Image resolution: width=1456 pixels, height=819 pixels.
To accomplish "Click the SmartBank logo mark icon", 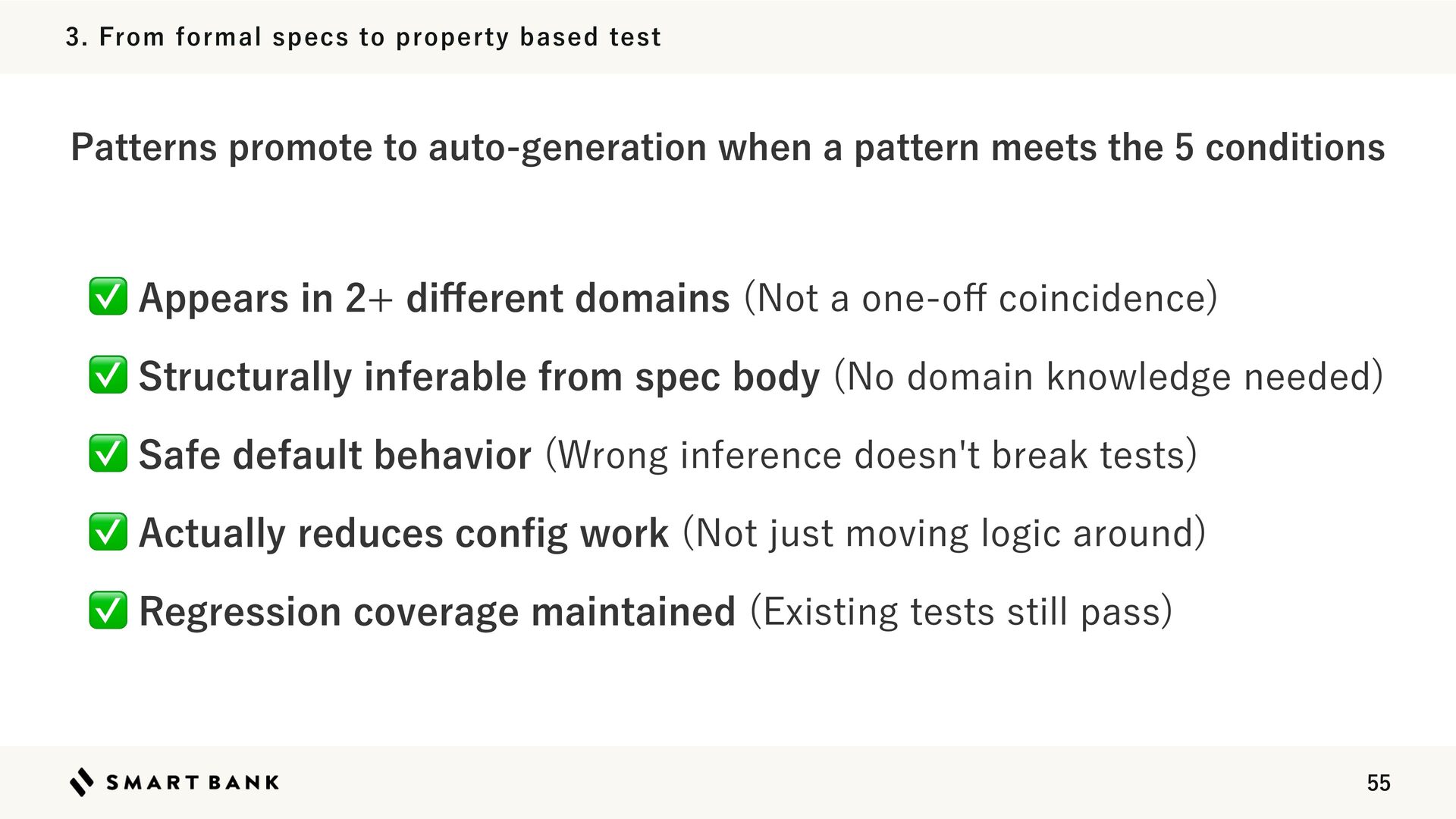I will 82,782.
